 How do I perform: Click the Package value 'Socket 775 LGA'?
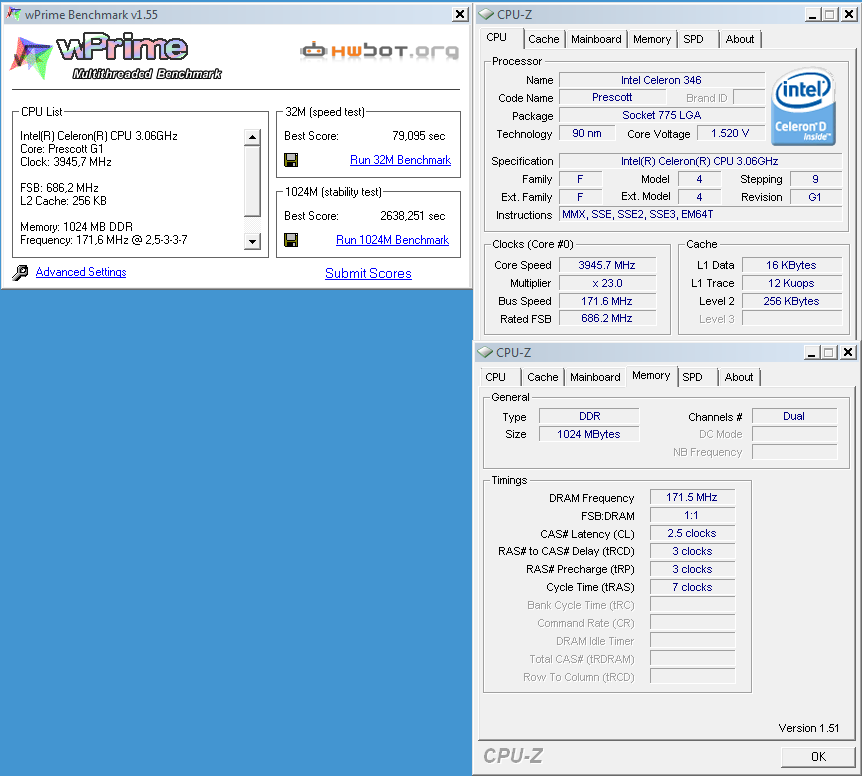tap(661, 115)
